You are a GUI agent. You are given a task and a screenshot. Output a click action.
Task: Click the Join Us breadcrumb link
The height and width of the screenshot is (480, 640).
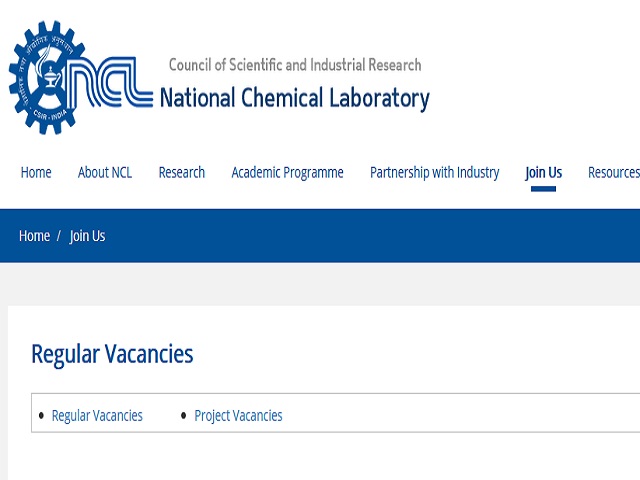[x=87, y=236]
